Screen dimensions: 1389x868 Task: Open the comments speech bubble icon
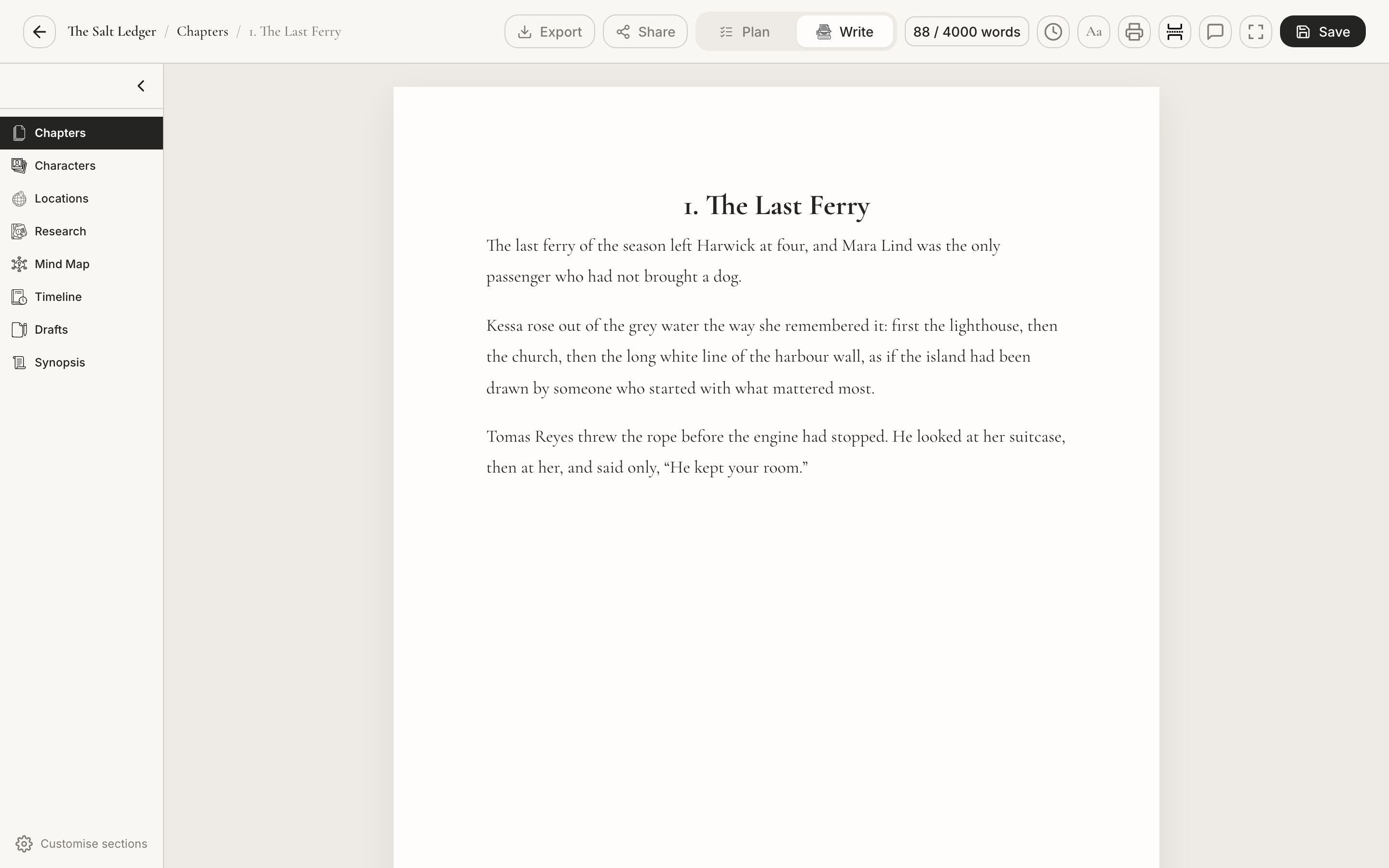pos(1214,31)
